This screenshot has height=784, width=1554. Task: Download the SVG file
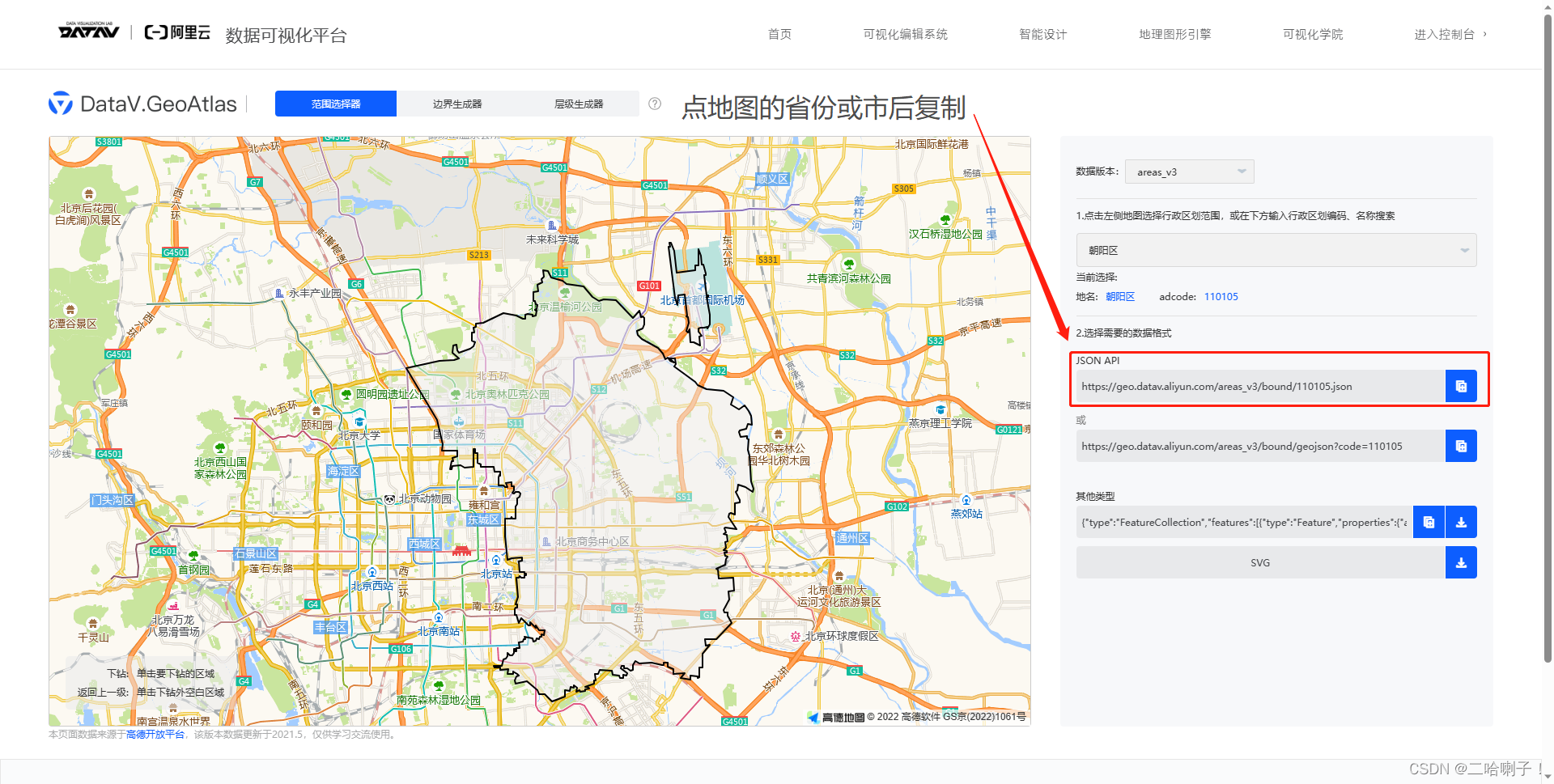coord(1461,562)
